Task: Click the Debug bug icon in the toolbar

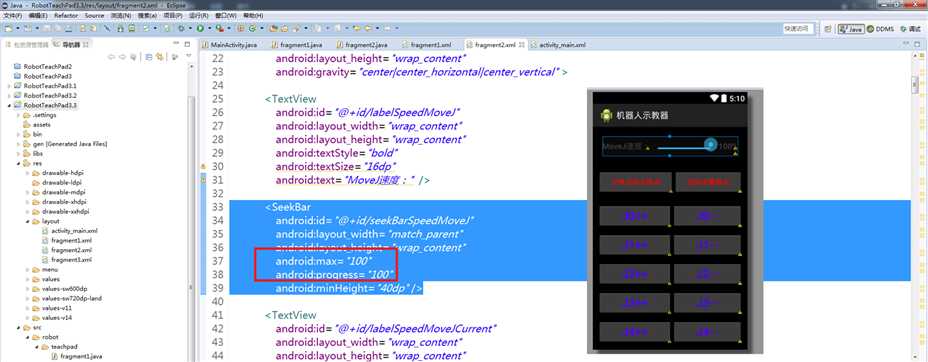Action: click(181, 28)
